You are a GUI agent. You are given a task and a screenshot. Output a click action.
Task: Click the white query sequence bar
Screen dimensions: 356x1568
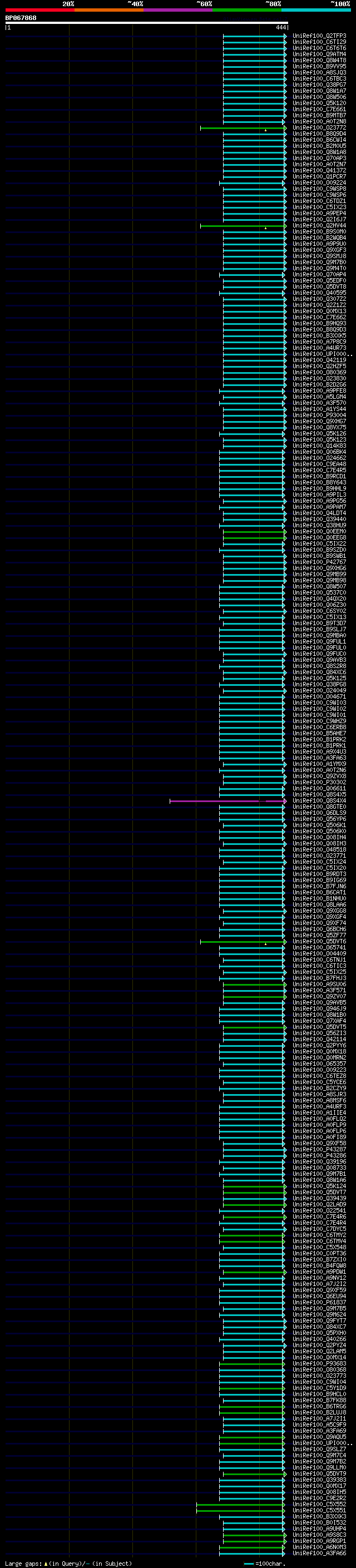147,23
